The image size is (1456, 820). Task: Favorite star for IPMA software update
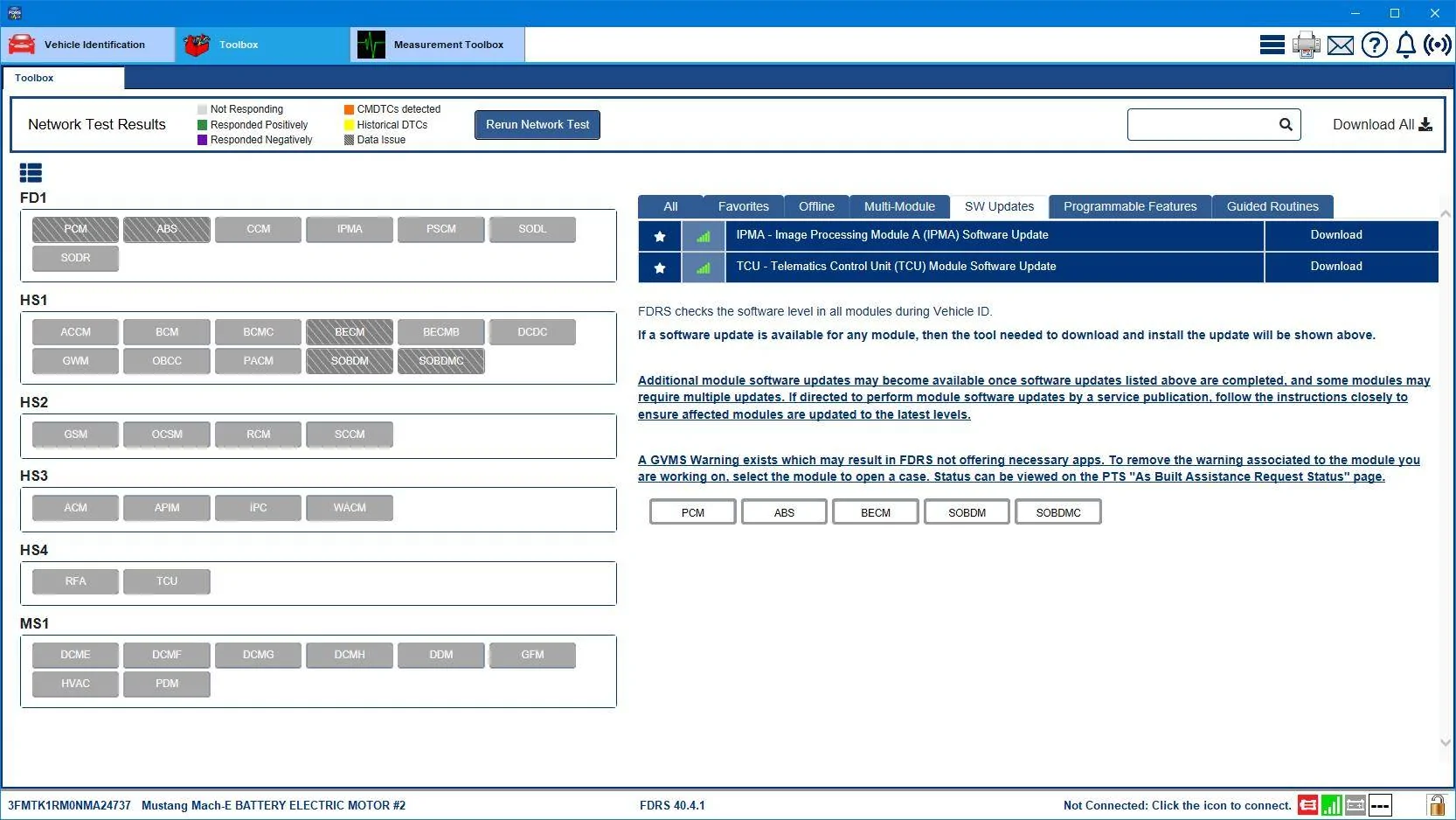pos(660,236)
